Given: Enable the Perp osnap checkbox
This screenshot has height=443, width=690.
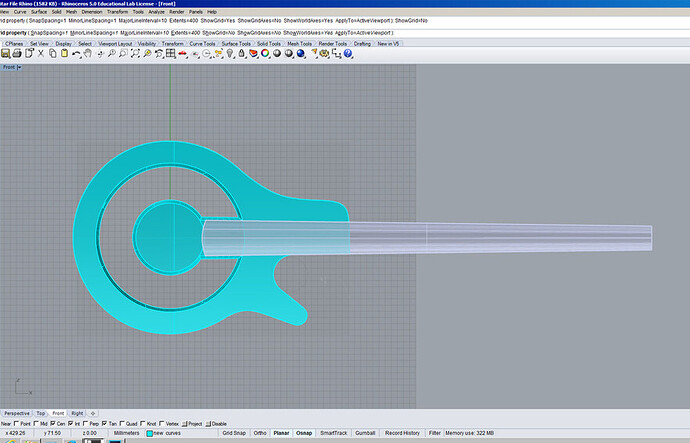Looking at the screenshot, I should tap(85, 424).
